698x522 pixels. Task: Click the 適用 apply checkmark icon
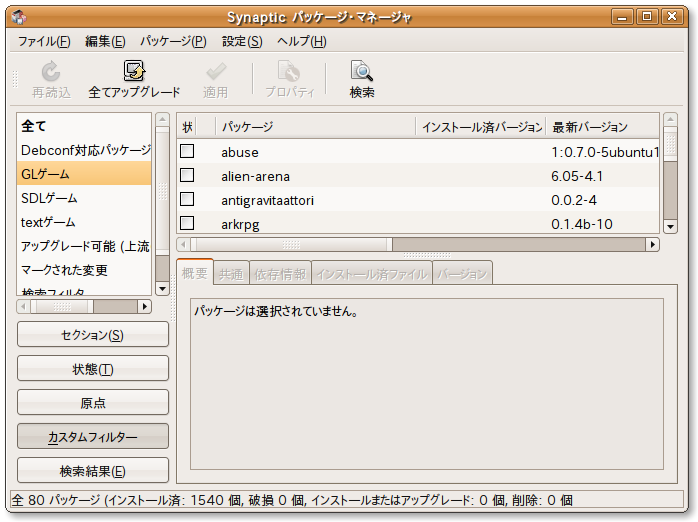pos(216,71)
